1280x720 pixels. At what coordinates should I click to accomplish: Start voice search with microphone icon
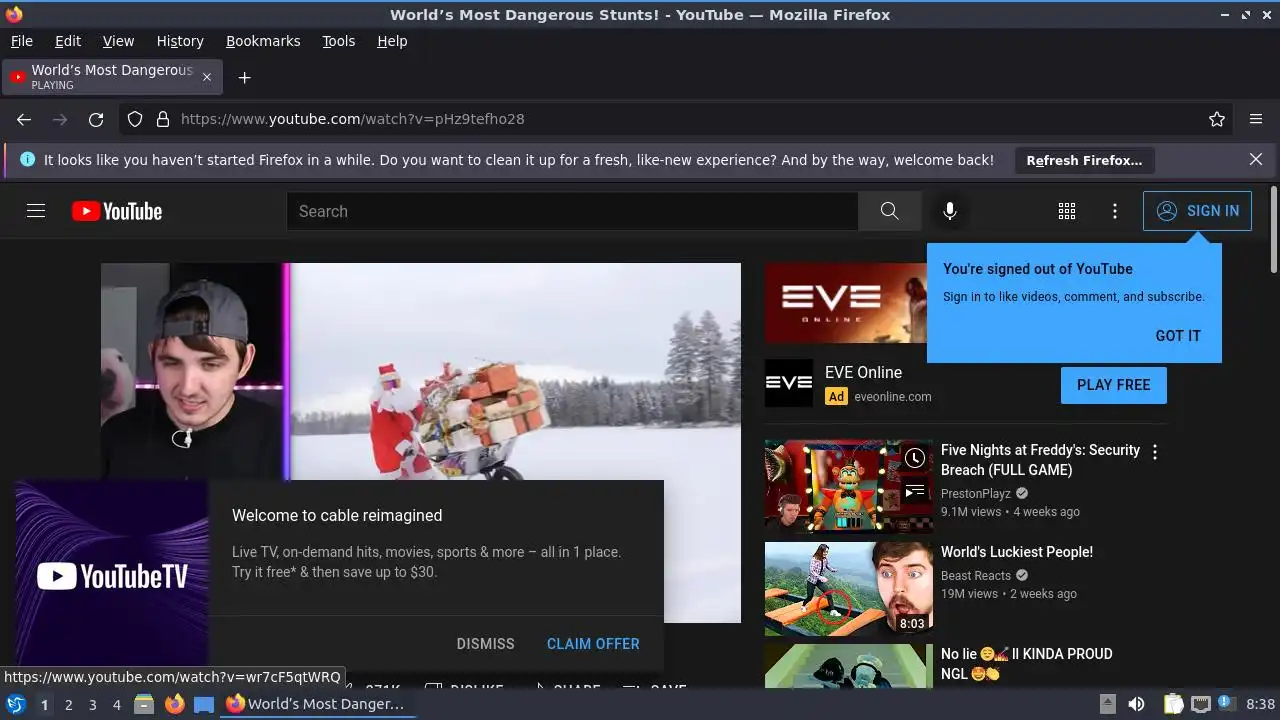pyautogui.click(x=950, y=211)
